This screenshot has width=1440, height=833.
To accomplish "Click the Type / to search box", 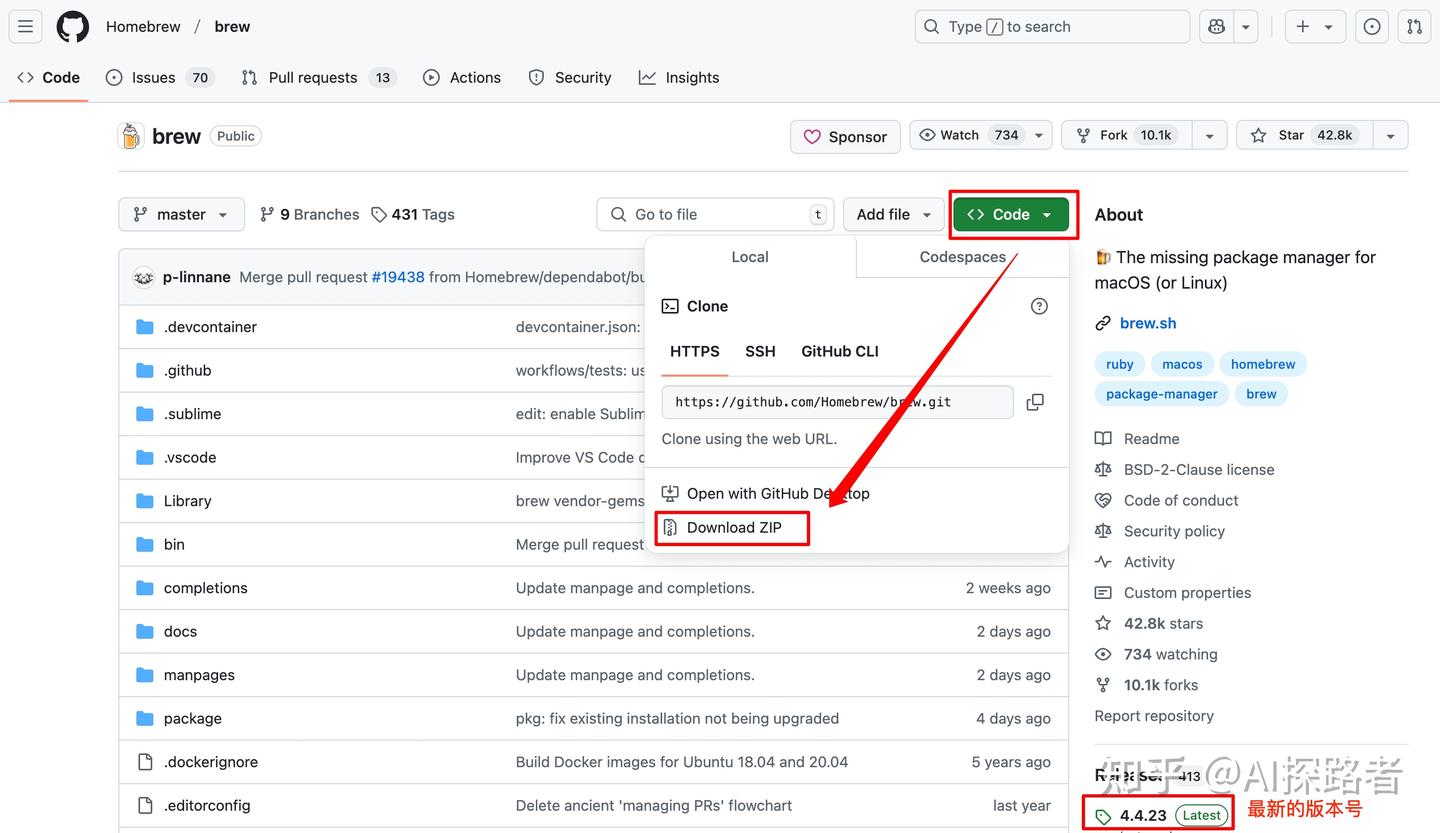I will 1052,27.
